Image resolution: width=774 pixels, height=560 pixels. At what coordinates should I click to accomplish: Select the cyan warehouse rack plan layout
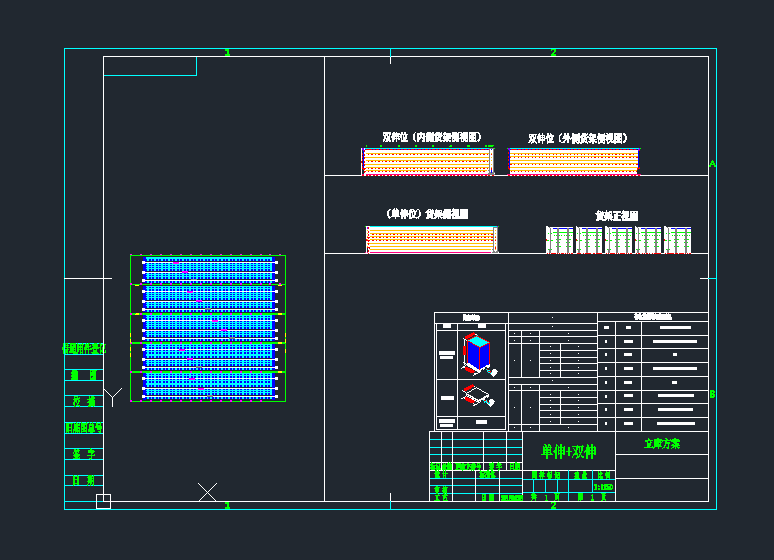(x=208, y=327)
